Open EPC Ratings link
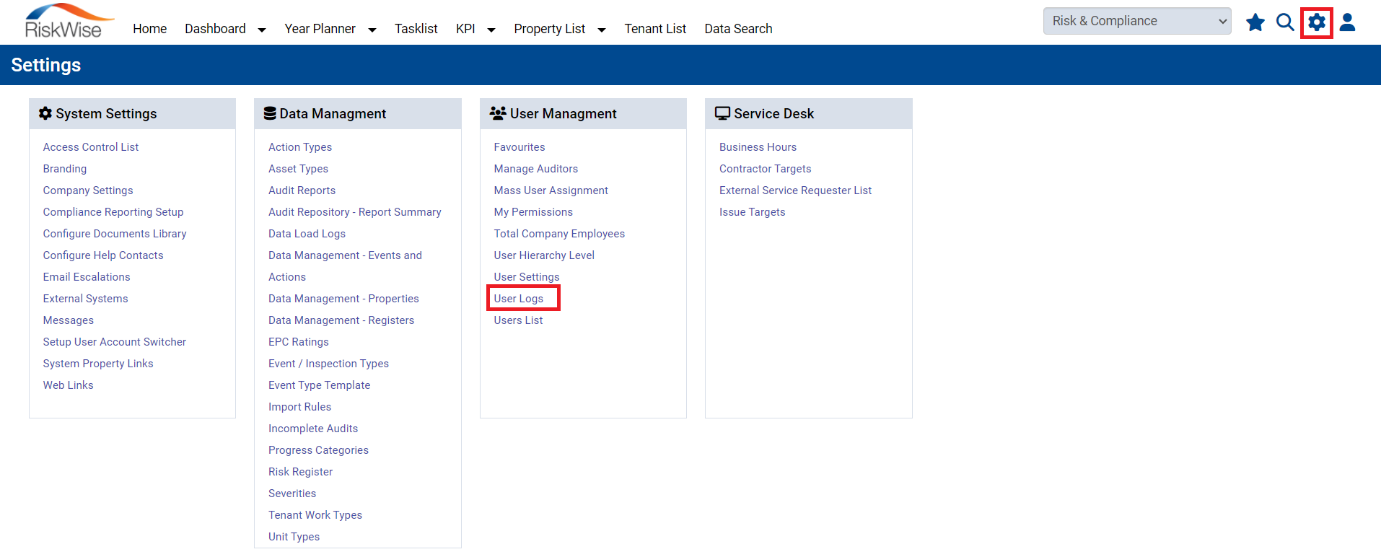The image size is (1381, 557). [x=298, y=342]
